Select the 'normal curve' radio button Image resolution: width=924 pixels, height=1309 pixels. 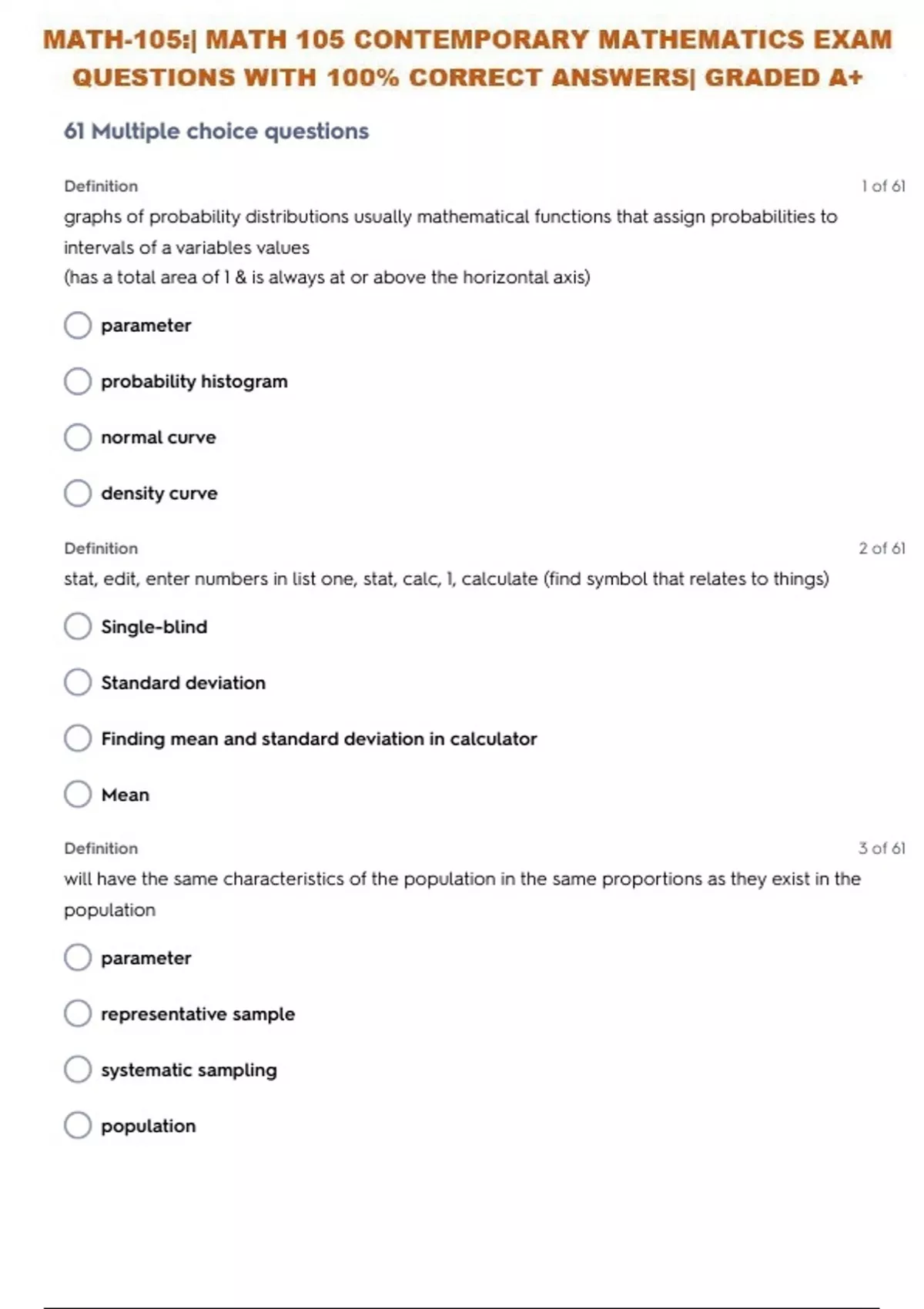click(78, 437)
